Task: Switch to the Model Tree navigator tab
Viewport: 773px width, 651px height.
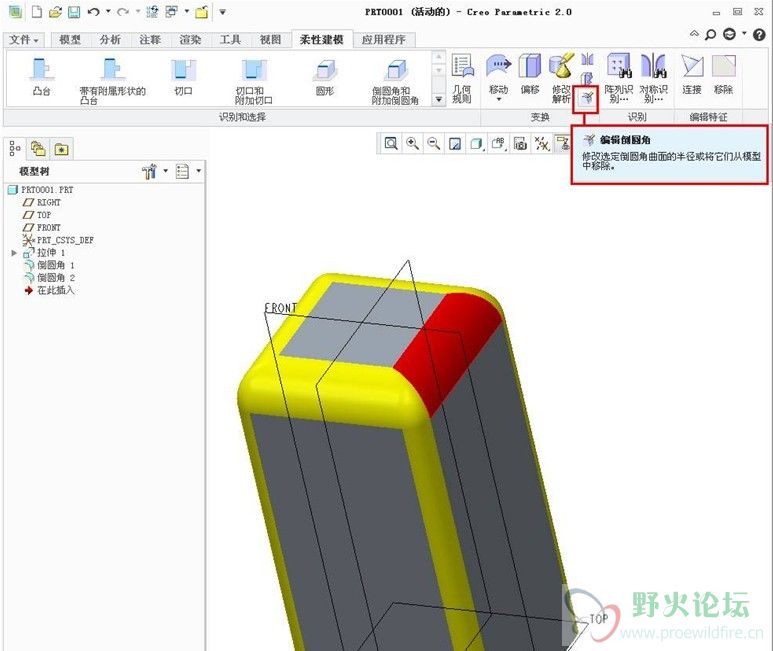Action: click(15, 148)
